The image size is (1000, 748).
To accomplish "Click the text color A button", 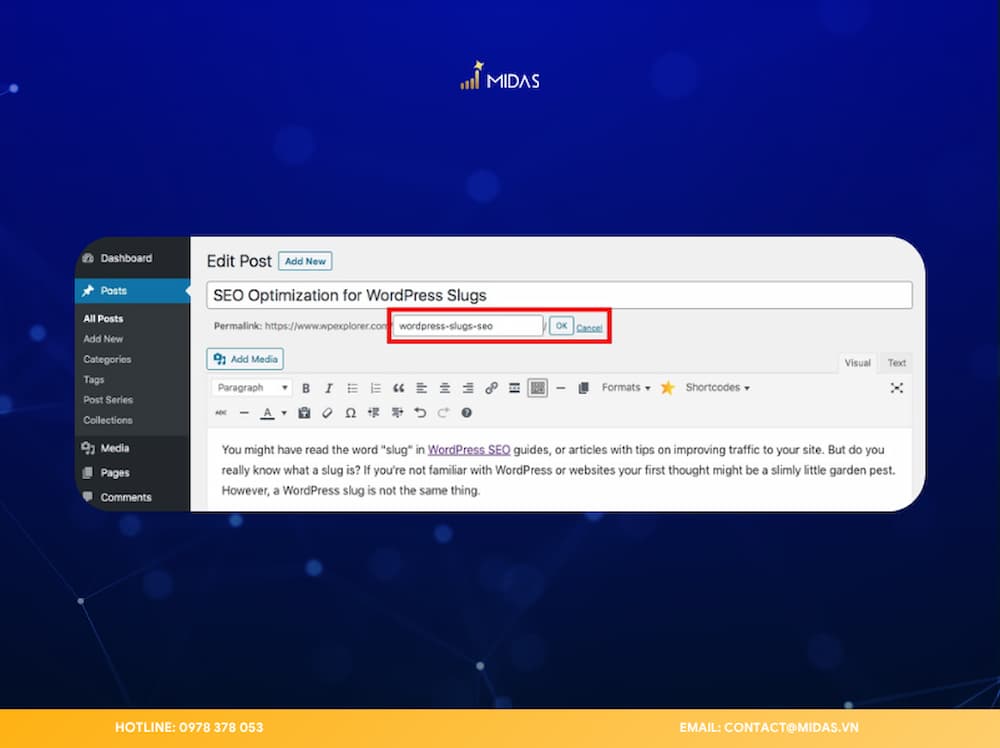I will [267, 413].
